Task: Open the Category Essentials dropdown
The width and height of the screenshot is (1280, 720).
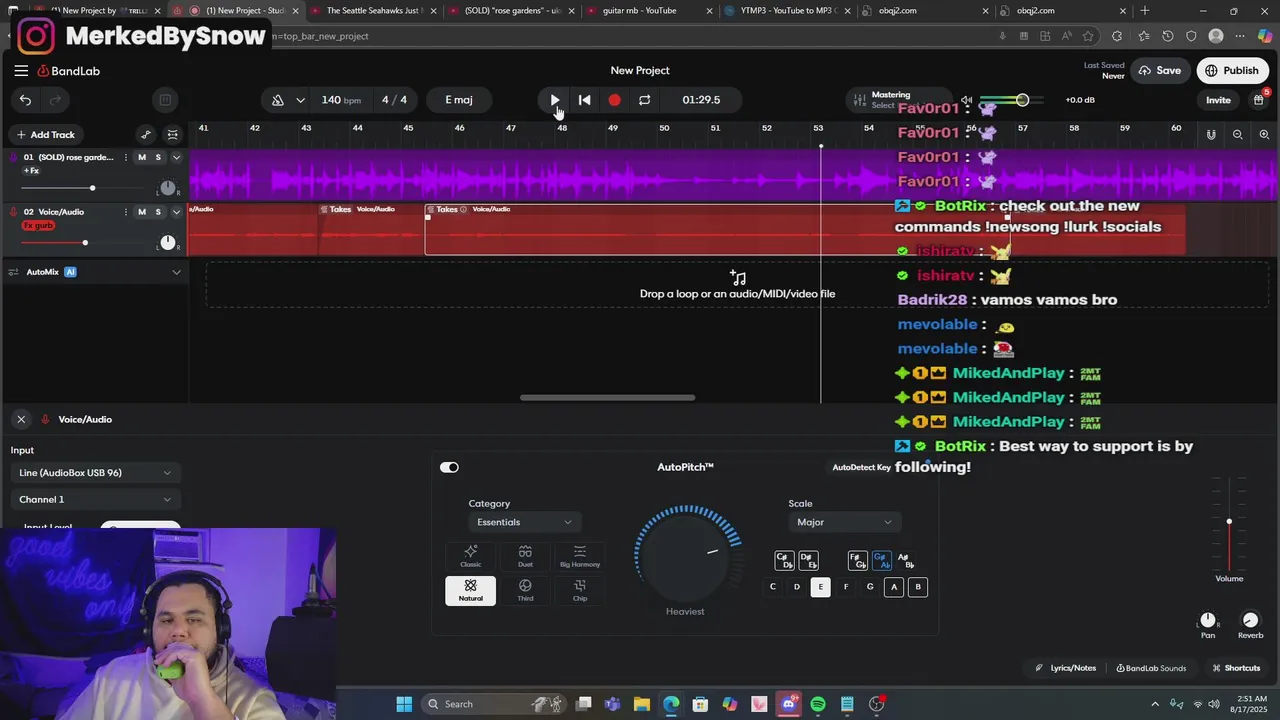Action: (x=525, y=522)
